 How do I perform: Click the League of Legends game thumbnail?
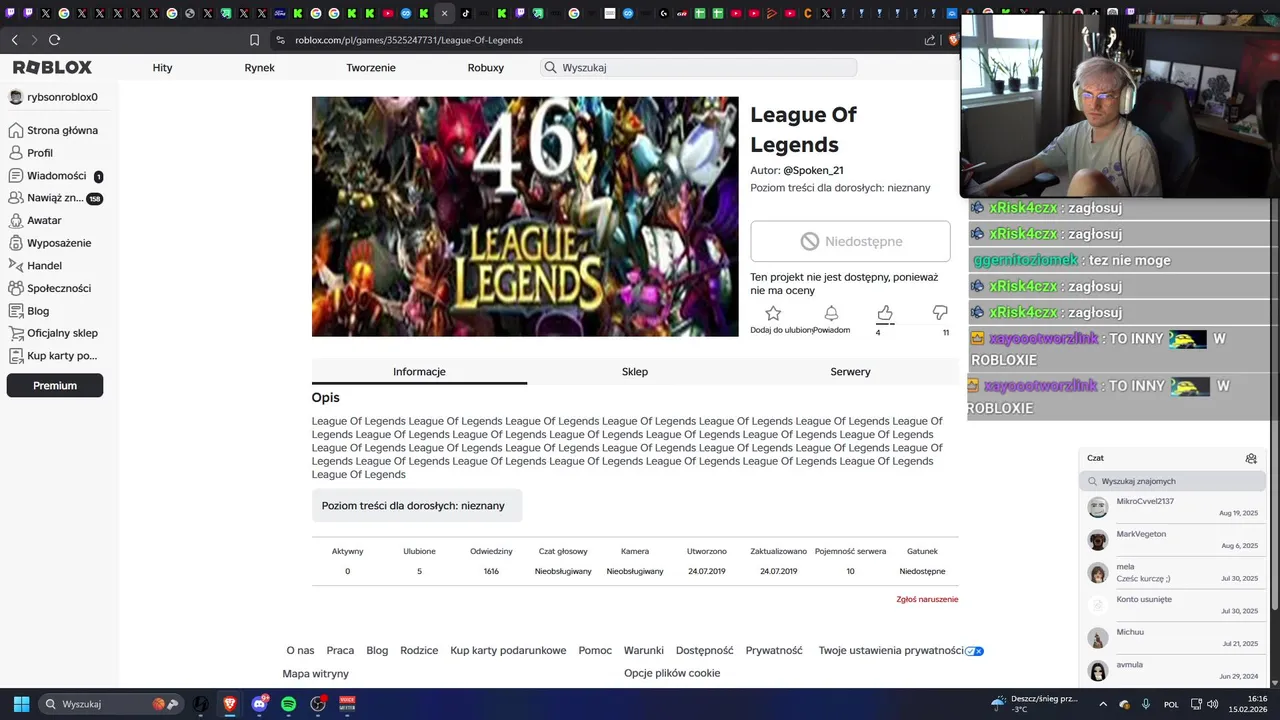(x=525, y=216)
